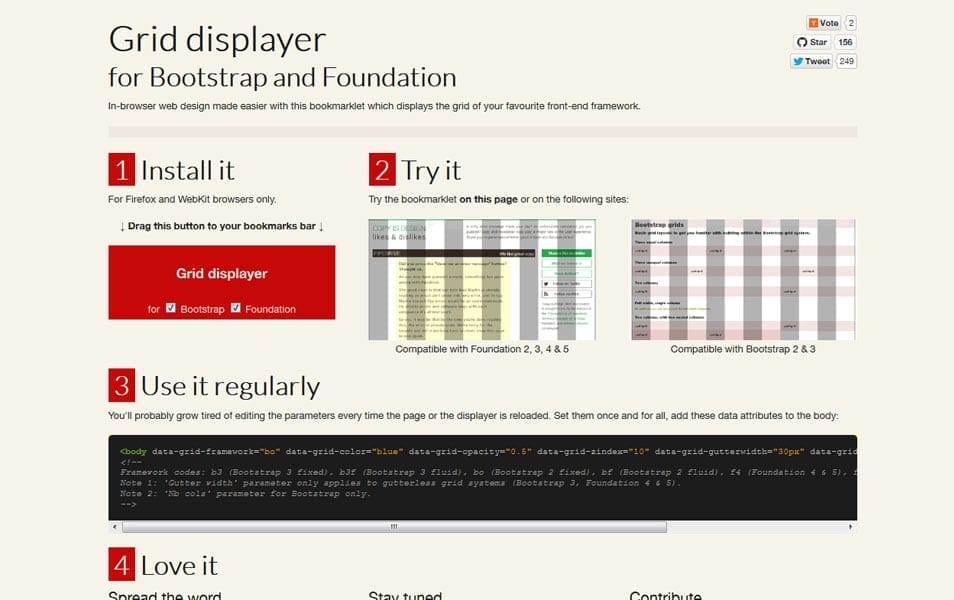Toggle Bootstrap support back on
Screen dimensions: 954x600
point(170,308)
